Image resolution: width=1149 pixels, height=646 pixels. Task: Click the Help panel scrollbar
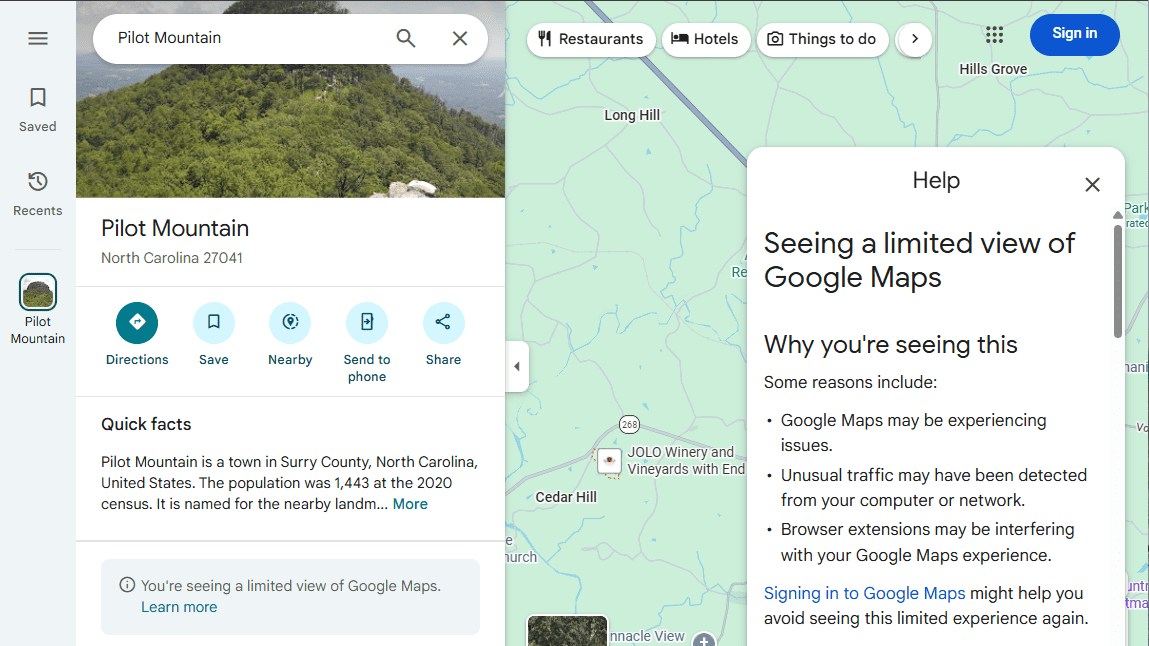(1118, 282)
